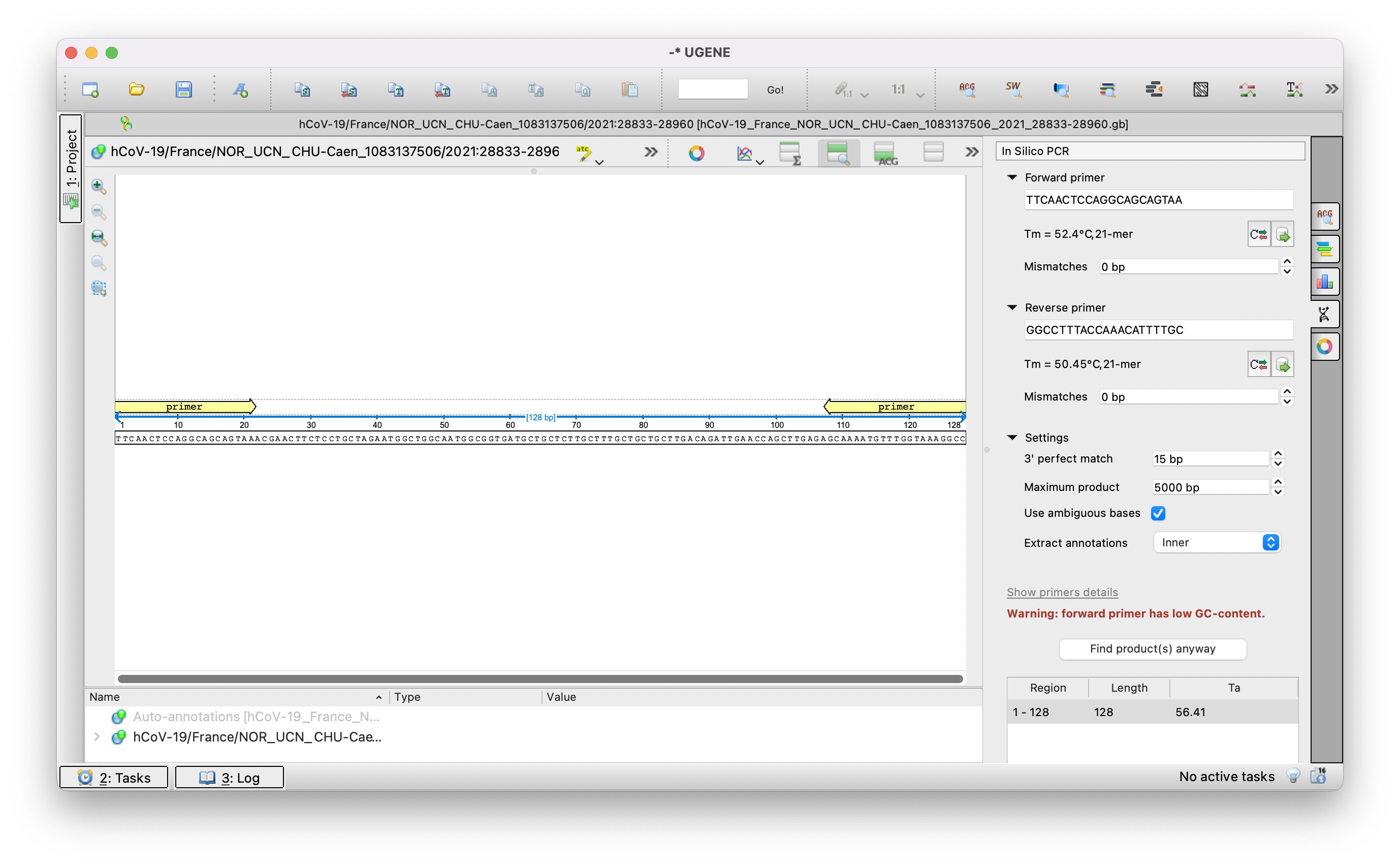Image resolution: width=1400 pixels, height=866 pixels.
Task: Open In Silico PCR tab icon in sidebar
Action: tap(1324, 314)
